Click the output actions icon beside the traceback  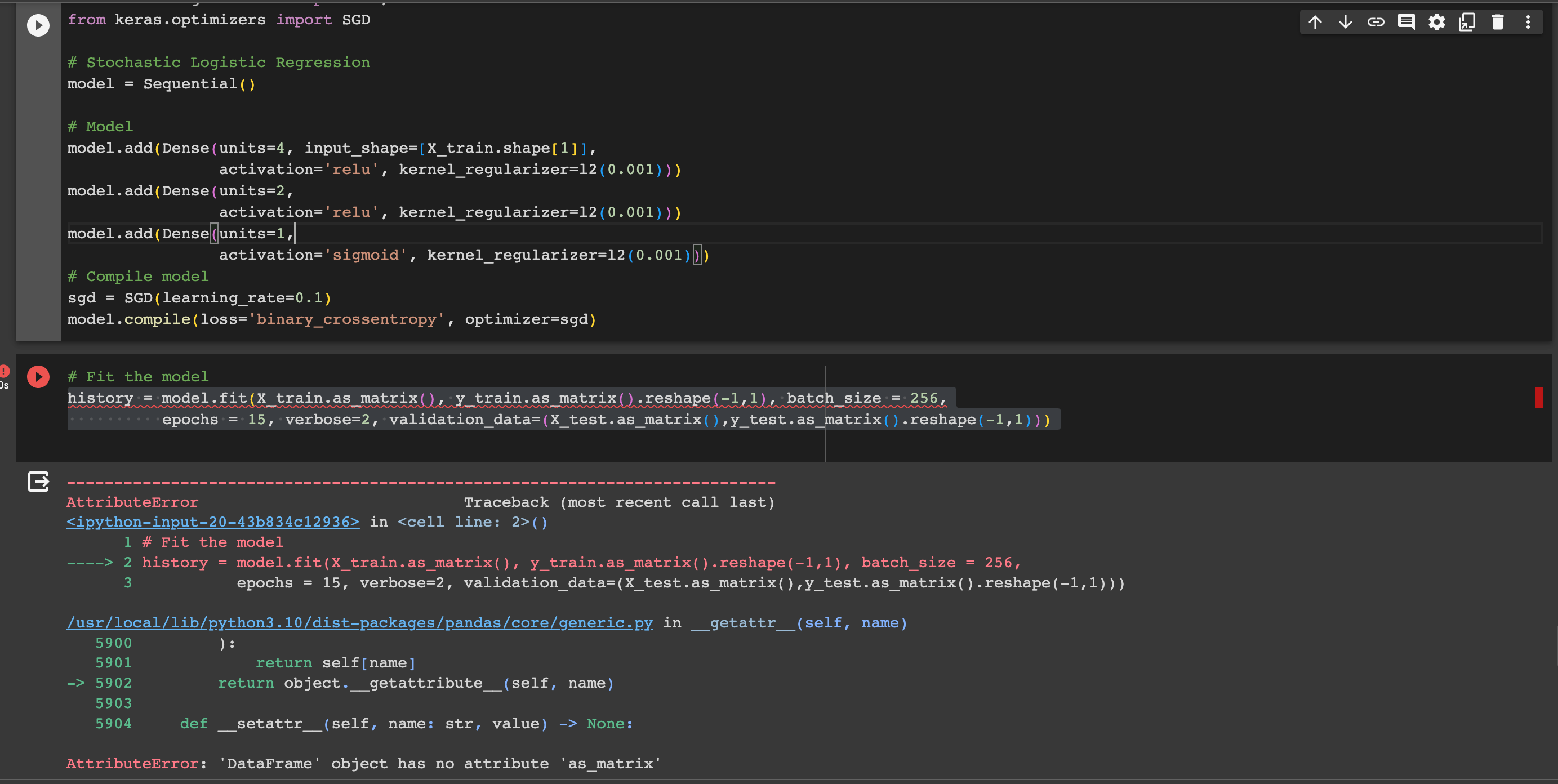point(38,482)
